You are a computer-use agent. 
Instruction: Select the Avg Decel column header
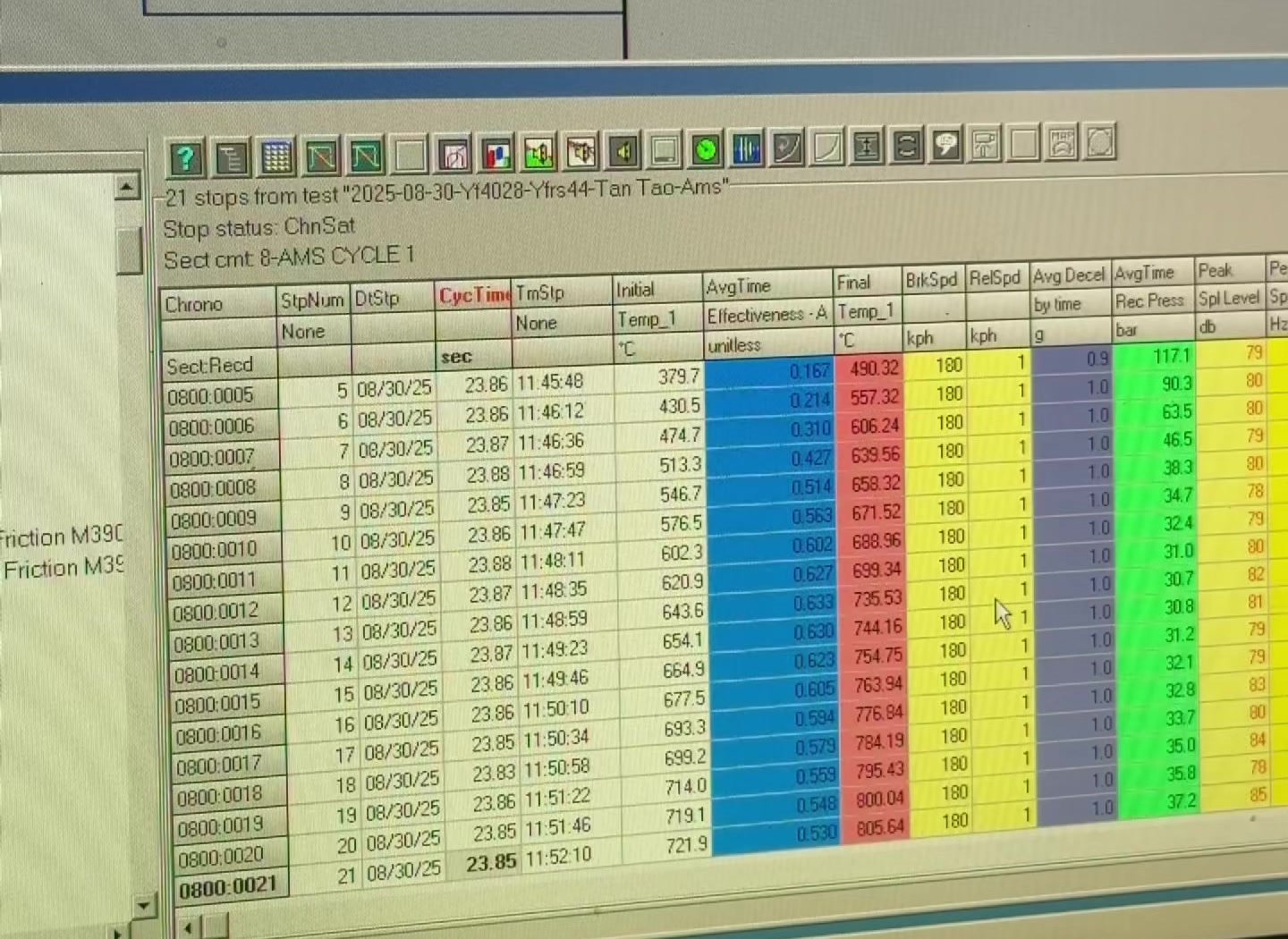(1069, 275)
